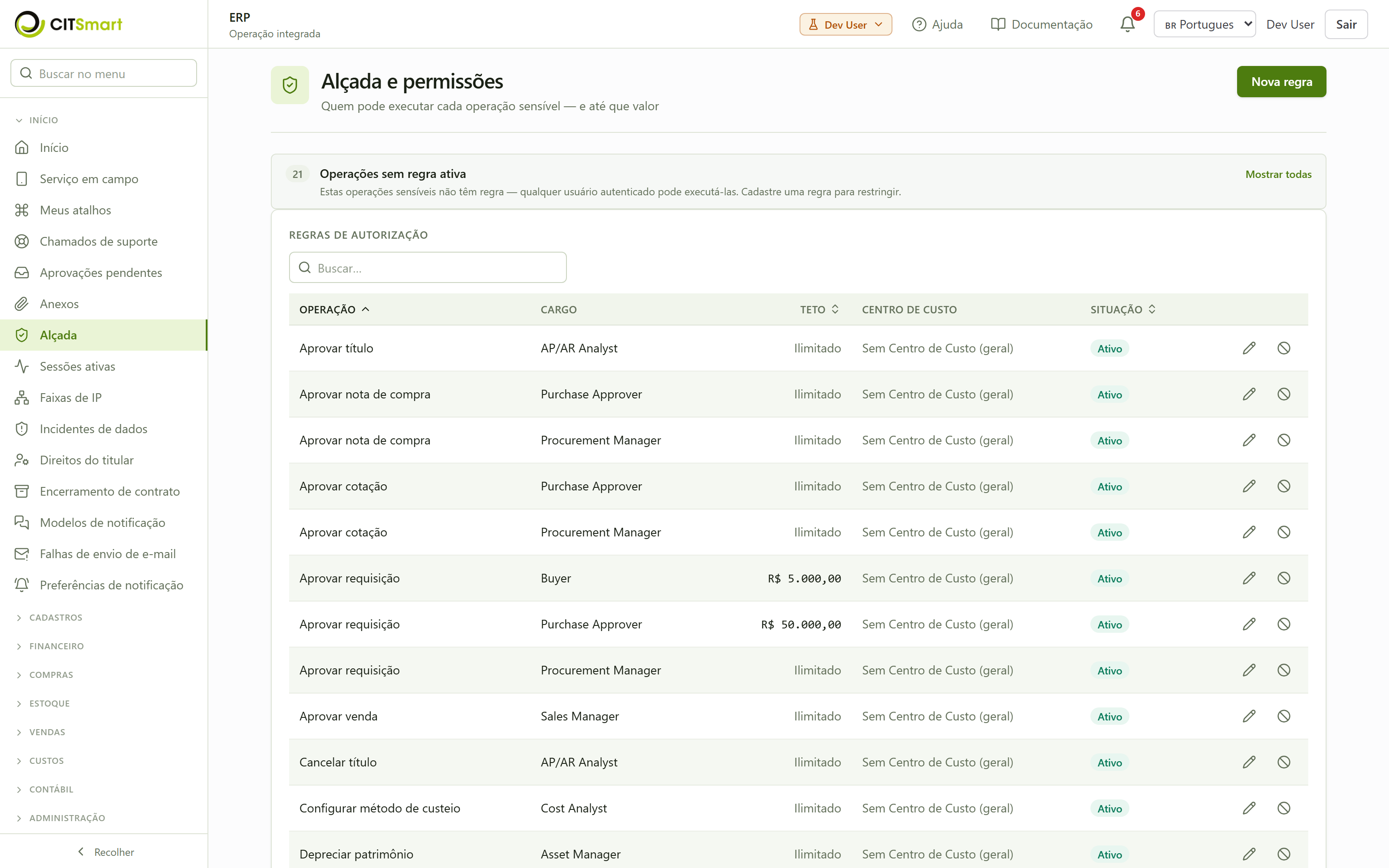1389x868 pixels.
Task: Deactivate the Buyer Aprovar requisição rule
Action: click(1284, 578)
